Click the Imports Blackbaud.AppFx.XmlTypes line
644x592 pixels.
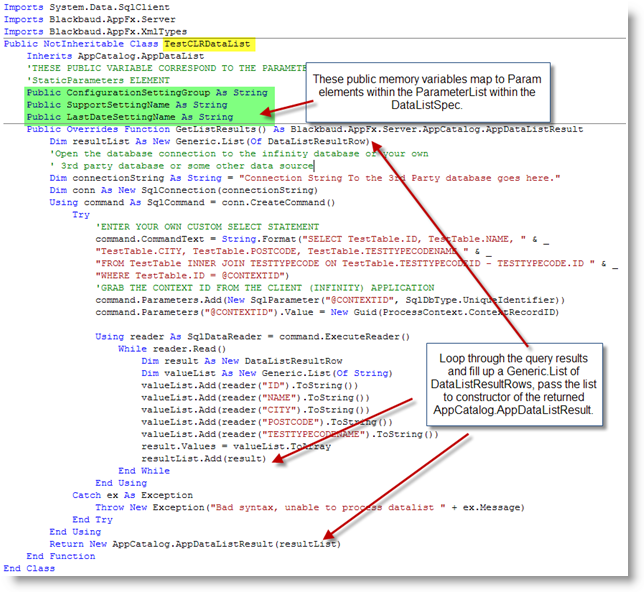[82, 31]
